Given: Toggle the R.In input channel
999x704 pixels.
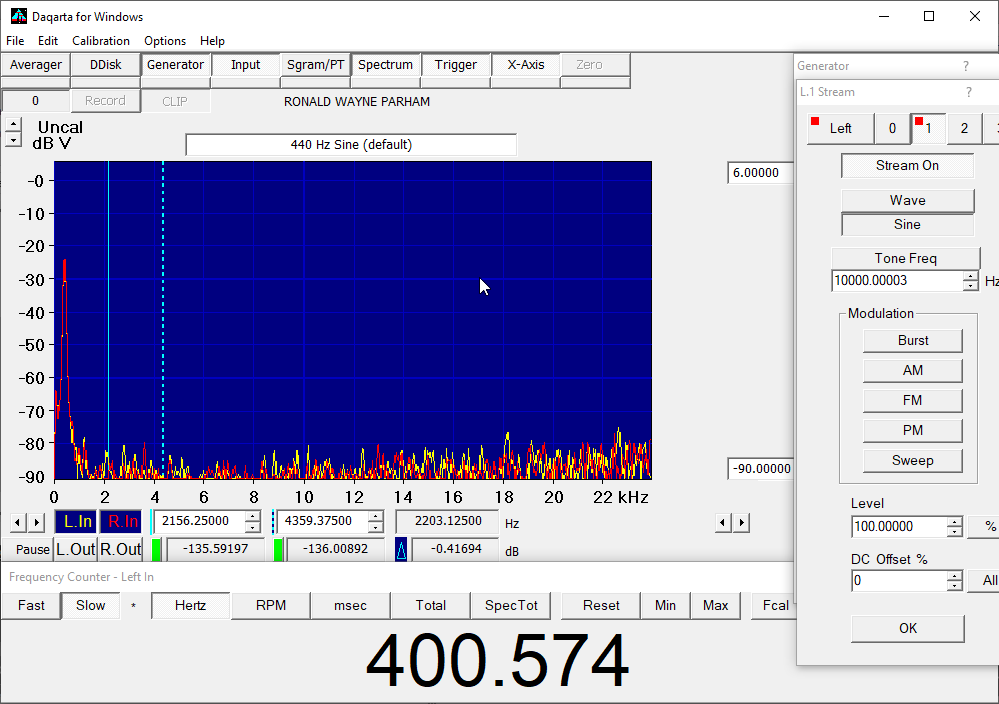Looking at the screenshot, I should pos(123,521).
